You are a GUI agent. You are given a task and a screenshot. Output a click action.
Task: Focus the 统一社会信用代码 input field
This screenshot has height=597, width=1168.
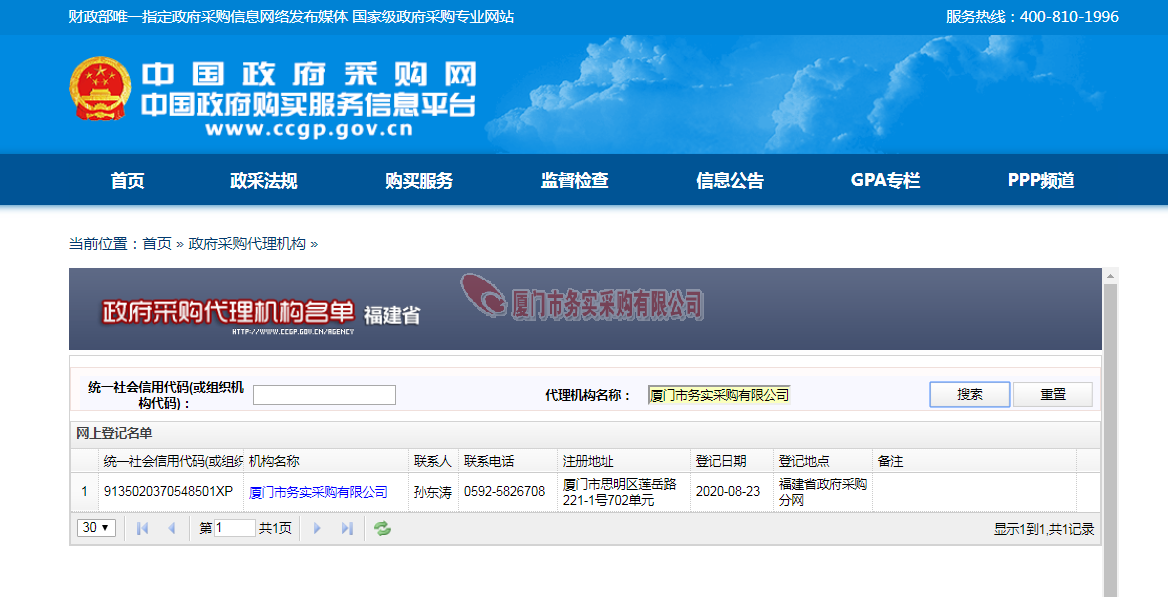(324, 395)
